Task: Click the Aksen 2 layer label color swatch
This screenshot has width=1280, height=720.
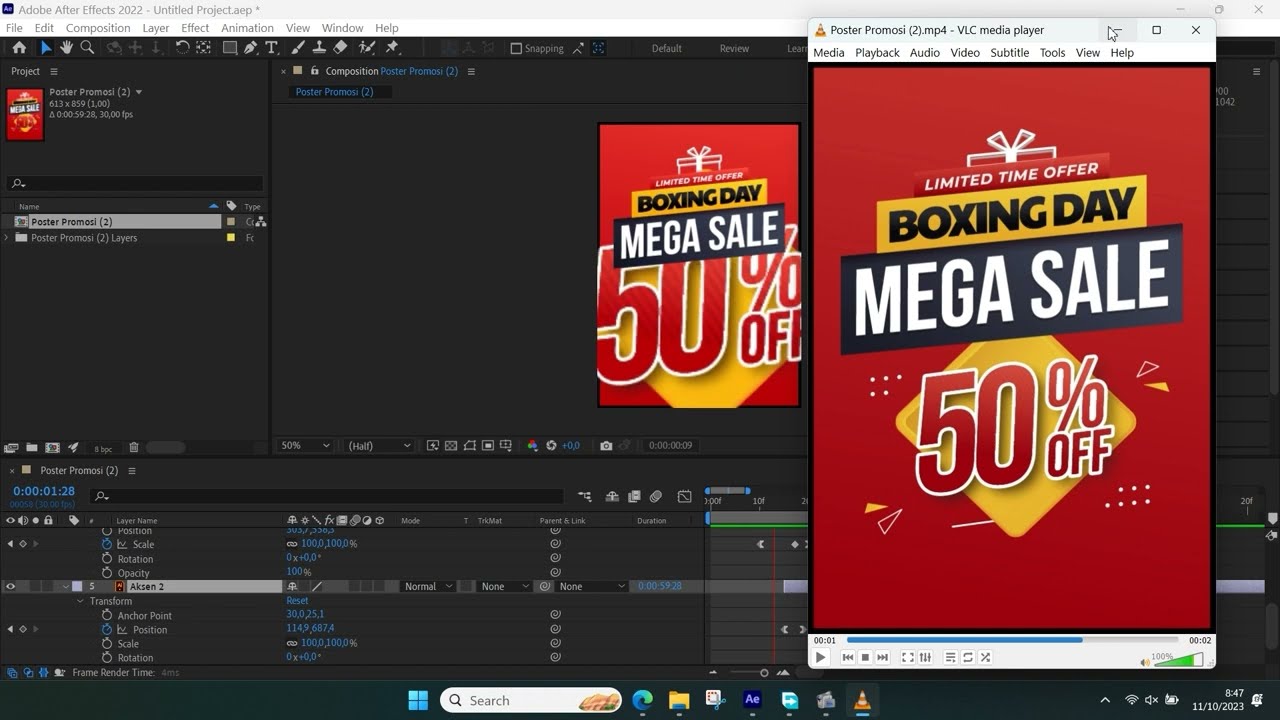Action: [x=77, y=587]
